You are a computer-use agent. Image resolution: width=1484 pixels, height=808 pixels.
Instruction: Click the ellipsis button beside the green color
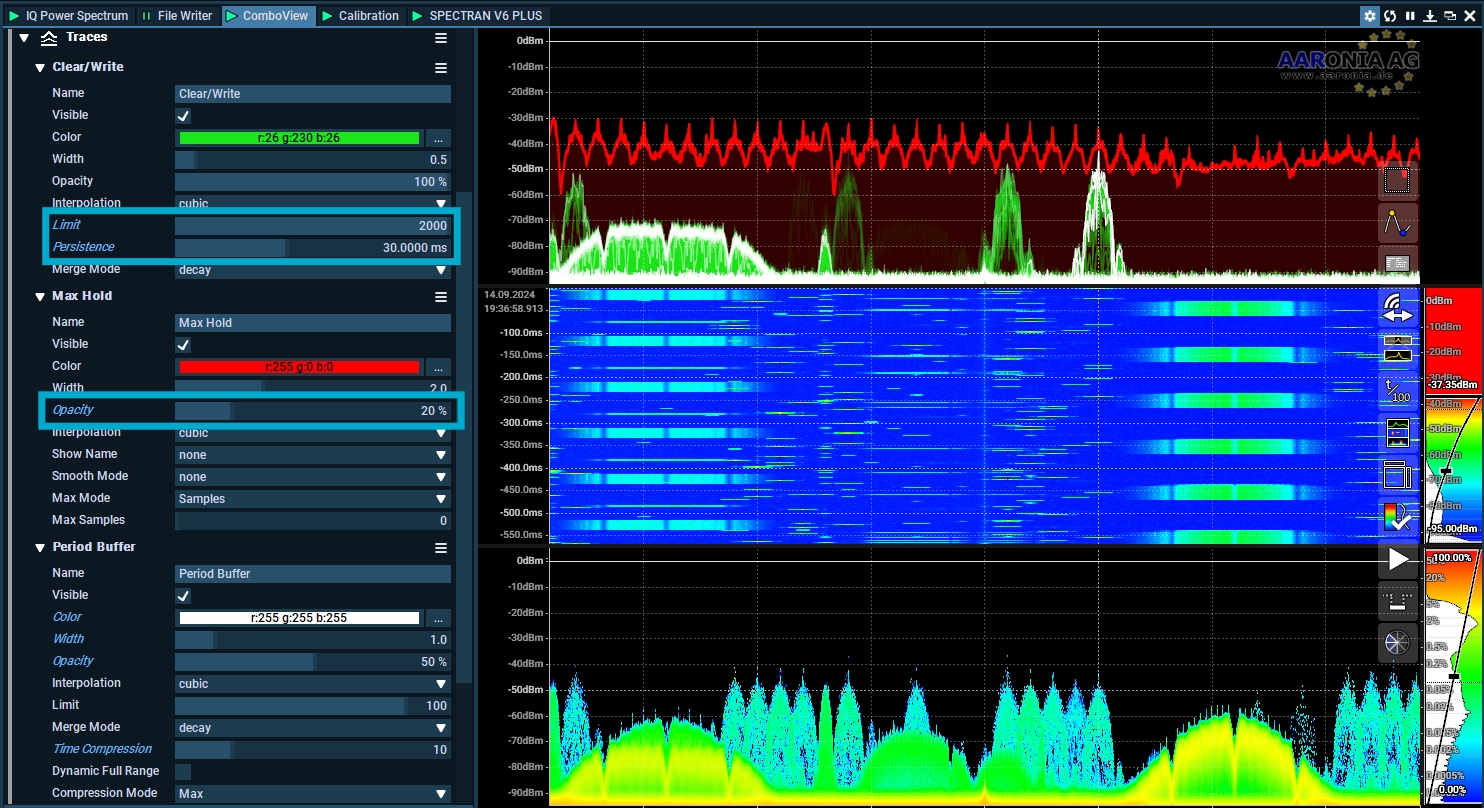point(438,138)
